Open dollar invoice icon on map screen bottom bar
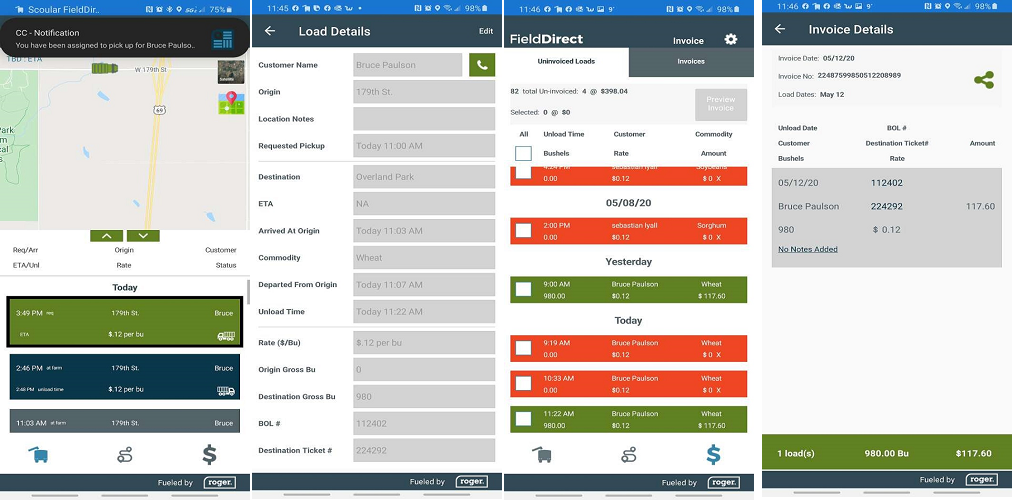 click(x=209, y=454)
